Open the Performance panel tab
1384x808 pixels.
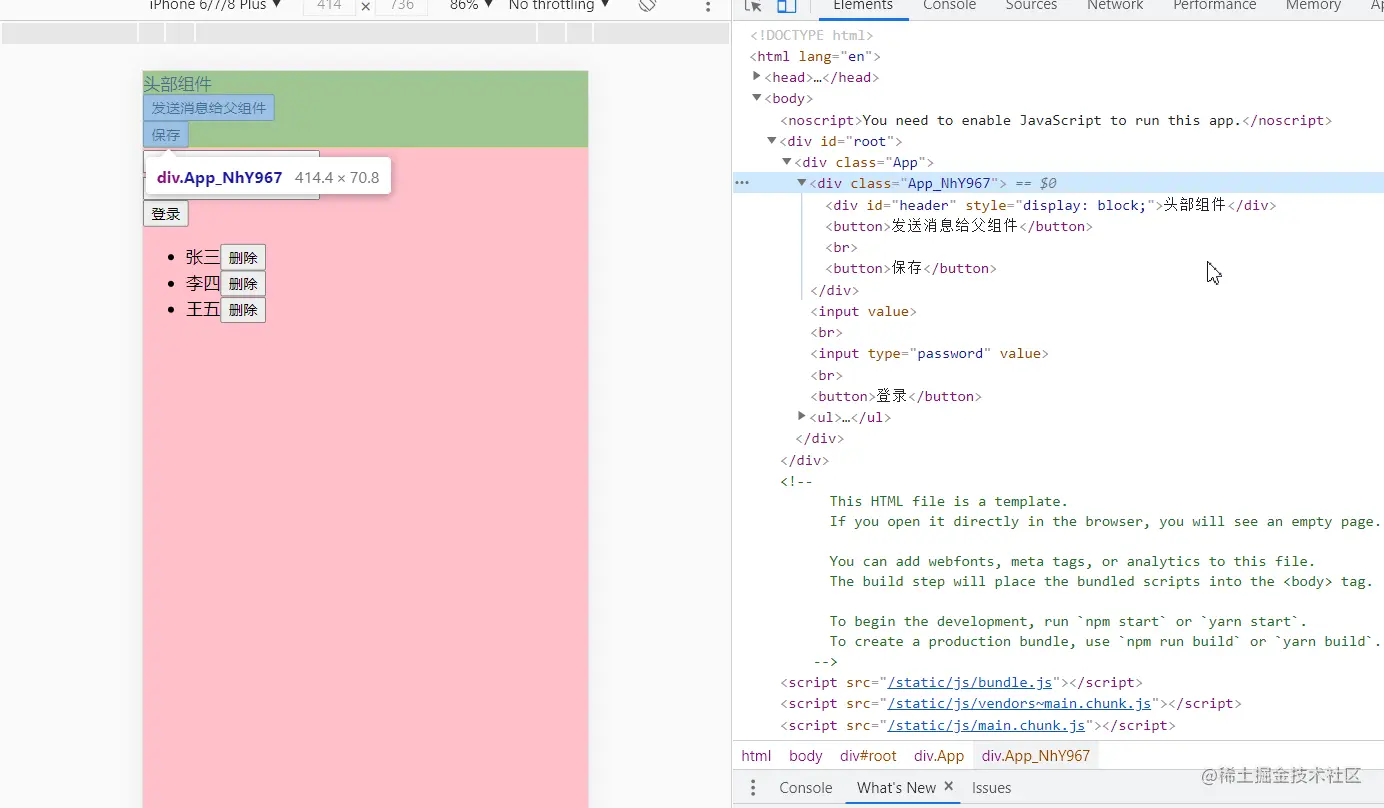point(1215,5)
